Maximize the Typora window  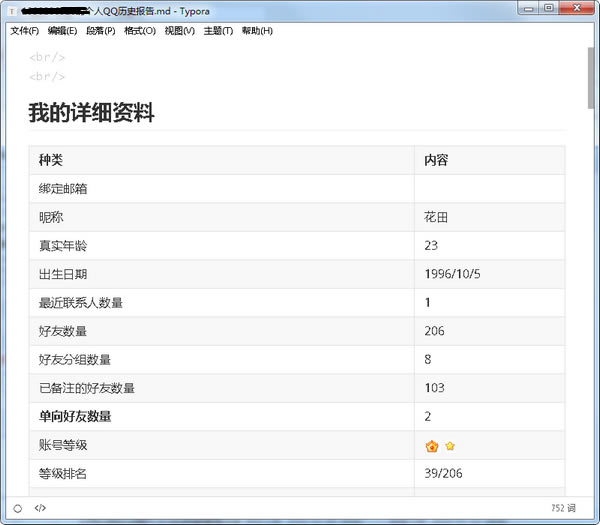pos(549,8)
